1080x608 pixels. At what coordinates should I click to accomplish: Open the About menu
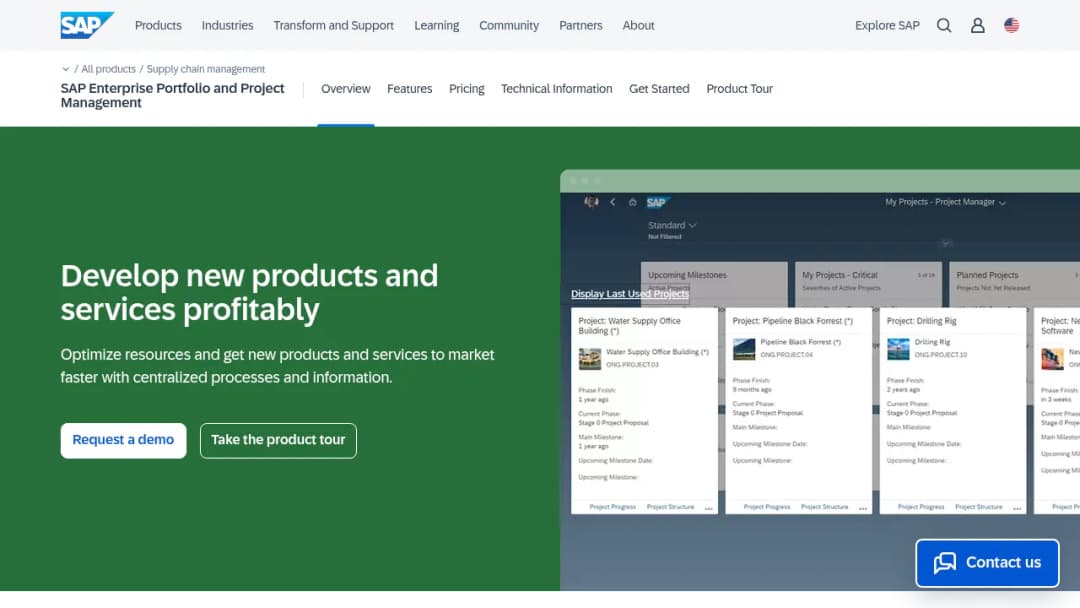[x=638, y=25]
